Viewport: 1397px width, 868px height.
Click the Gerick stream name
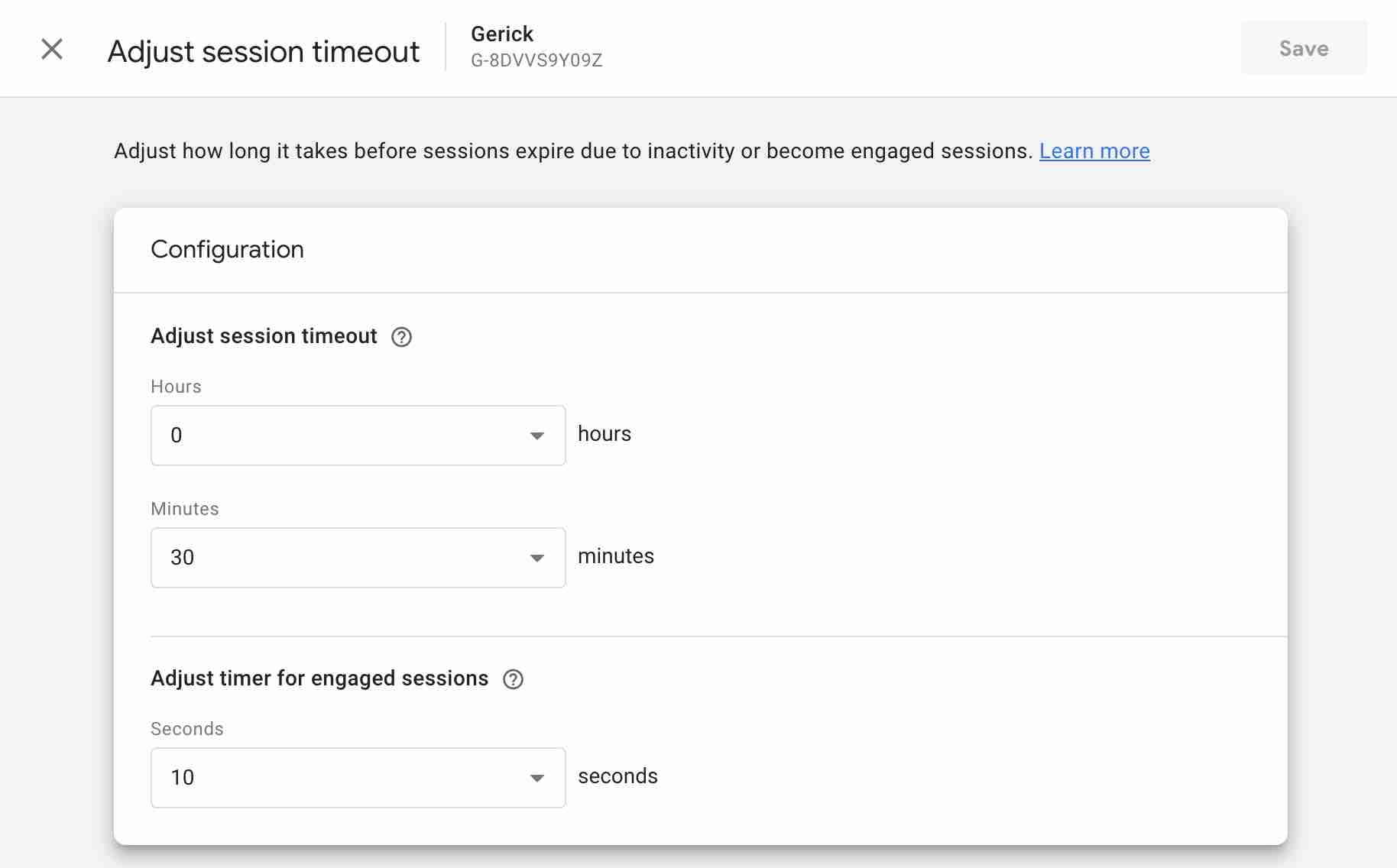(501, 34)
